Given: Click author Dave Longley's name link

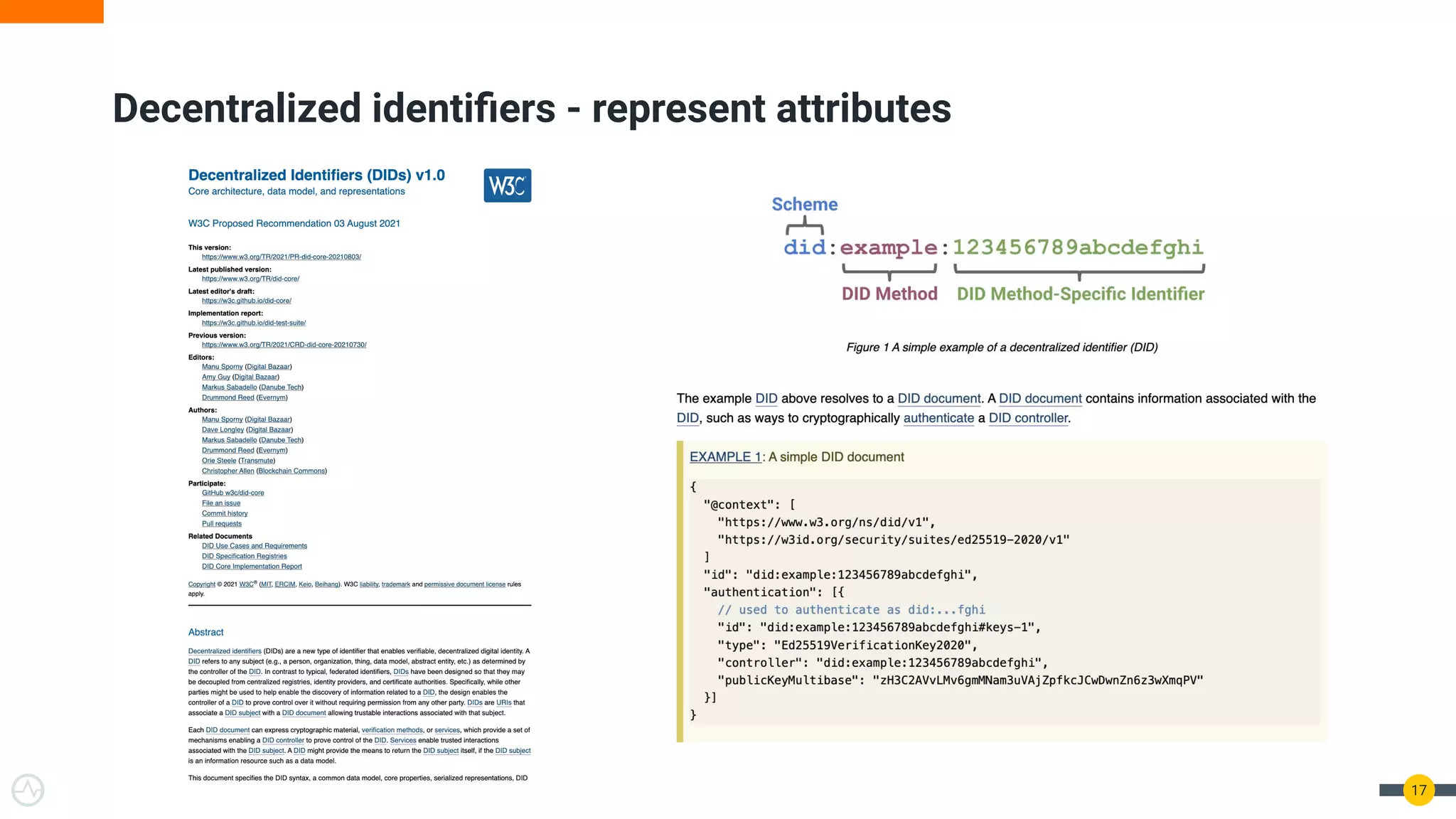Looking at the screenshot, I should click(223, 429).
